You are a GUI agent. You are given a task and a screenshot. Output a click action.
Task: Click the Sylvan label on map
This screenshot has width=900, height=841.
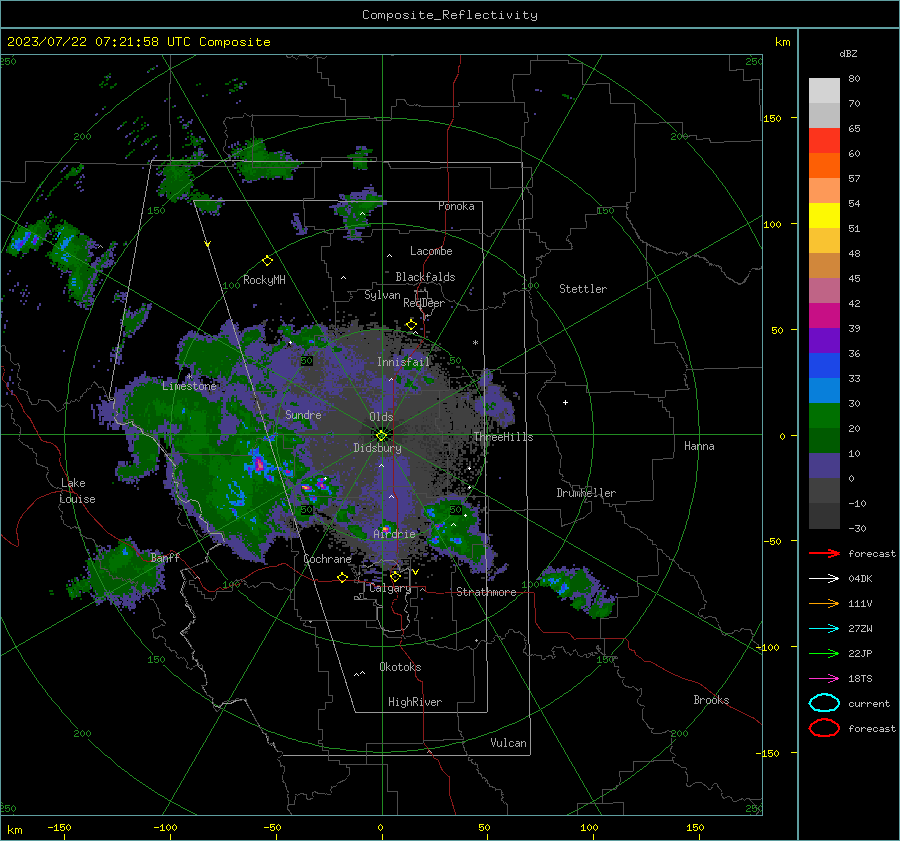click(x=382, y=295)
